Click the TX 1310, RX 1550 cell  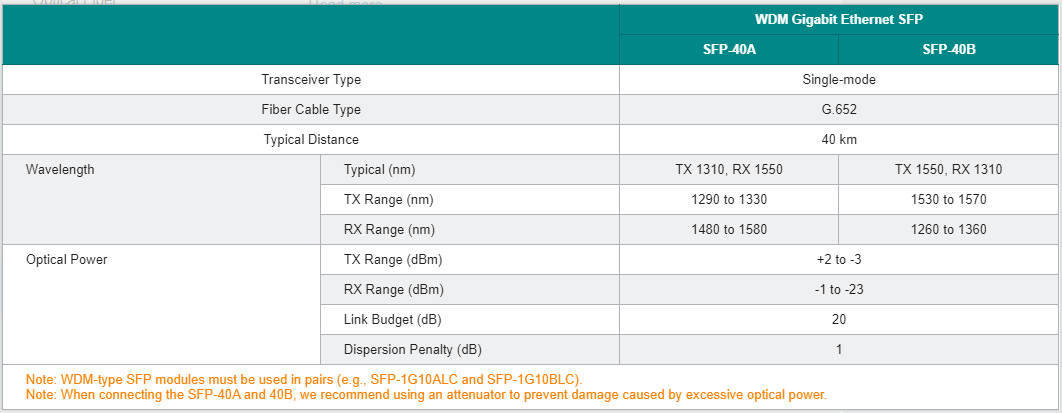[729, 170]
